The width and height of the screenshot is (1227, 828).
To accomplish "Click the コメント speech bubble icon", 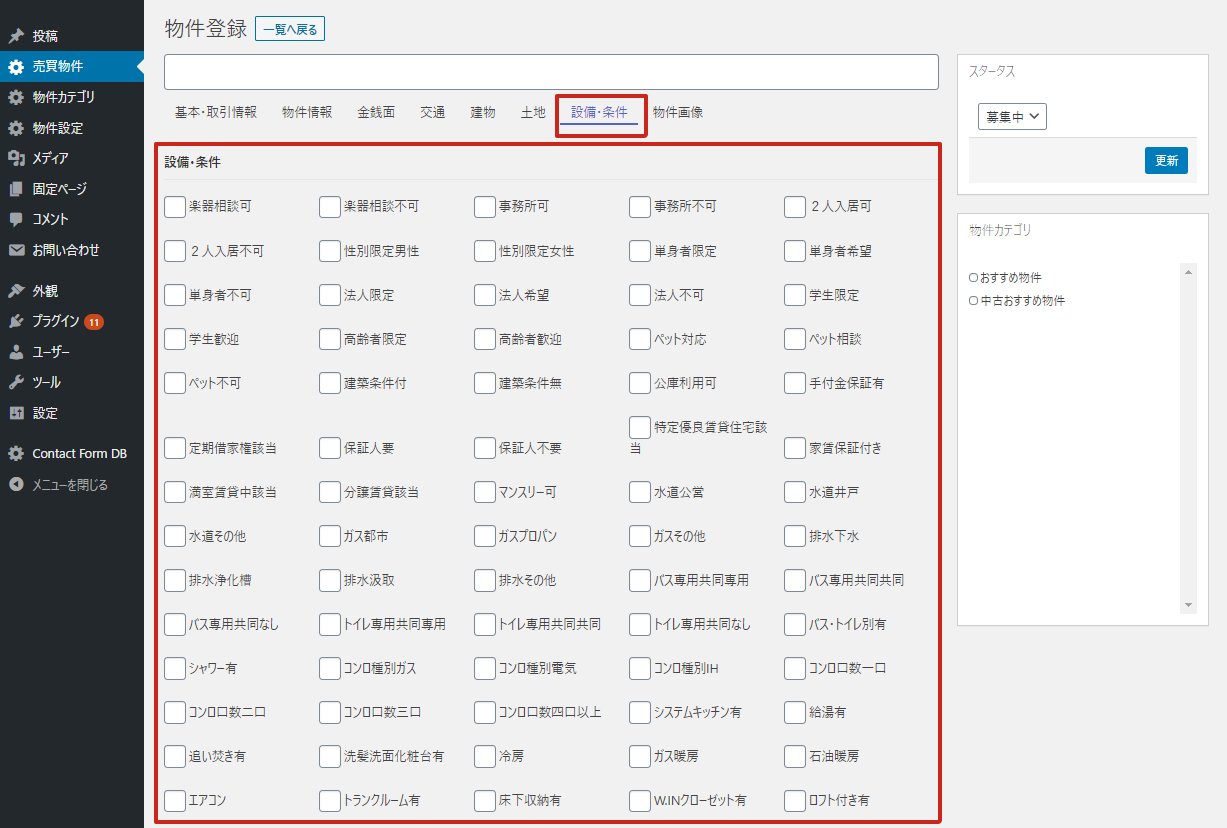I will click(x=16, y=219).
